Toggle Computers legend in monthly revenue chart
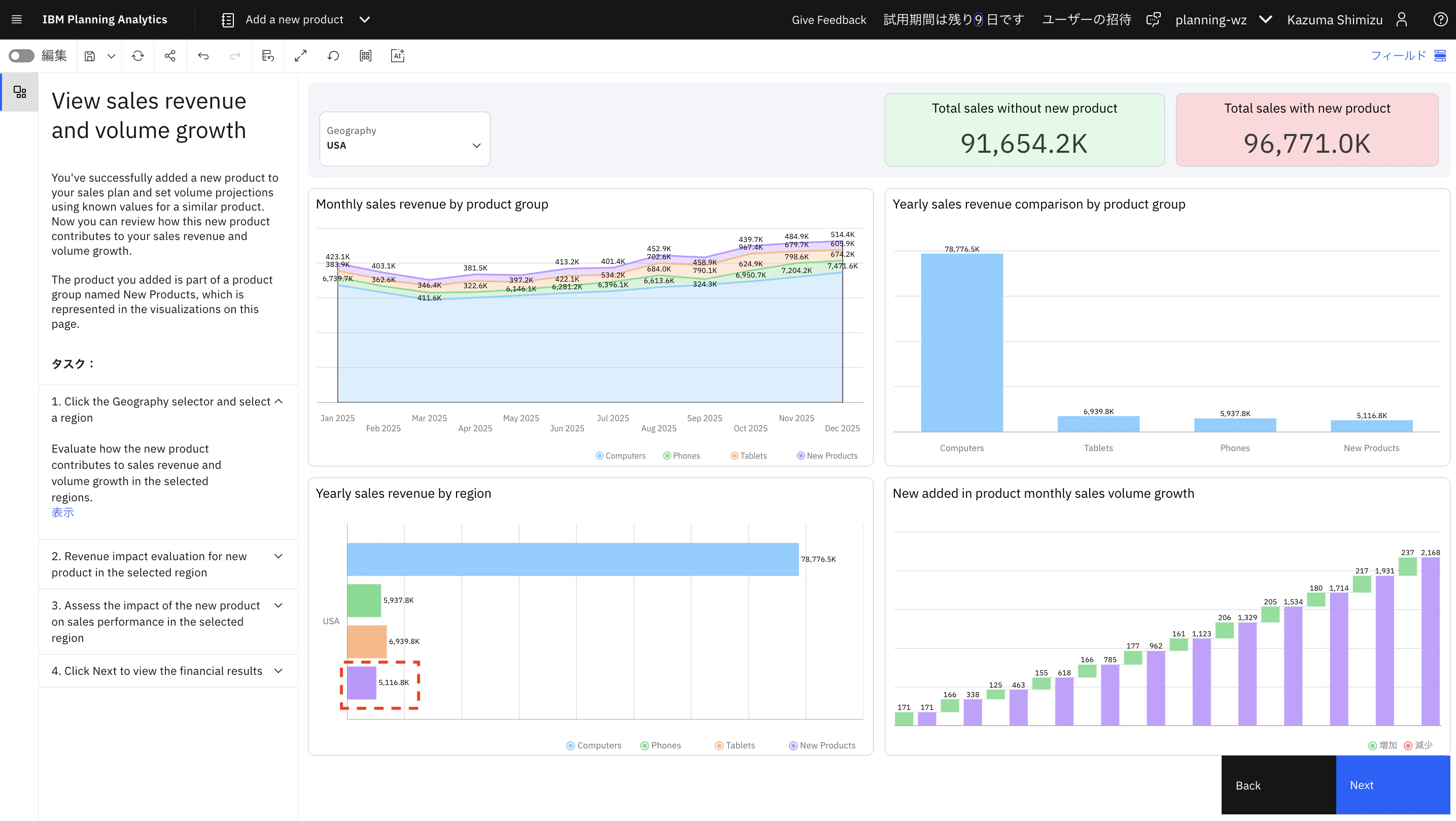Screen dimensions: 1456x821 coord(620,456)
